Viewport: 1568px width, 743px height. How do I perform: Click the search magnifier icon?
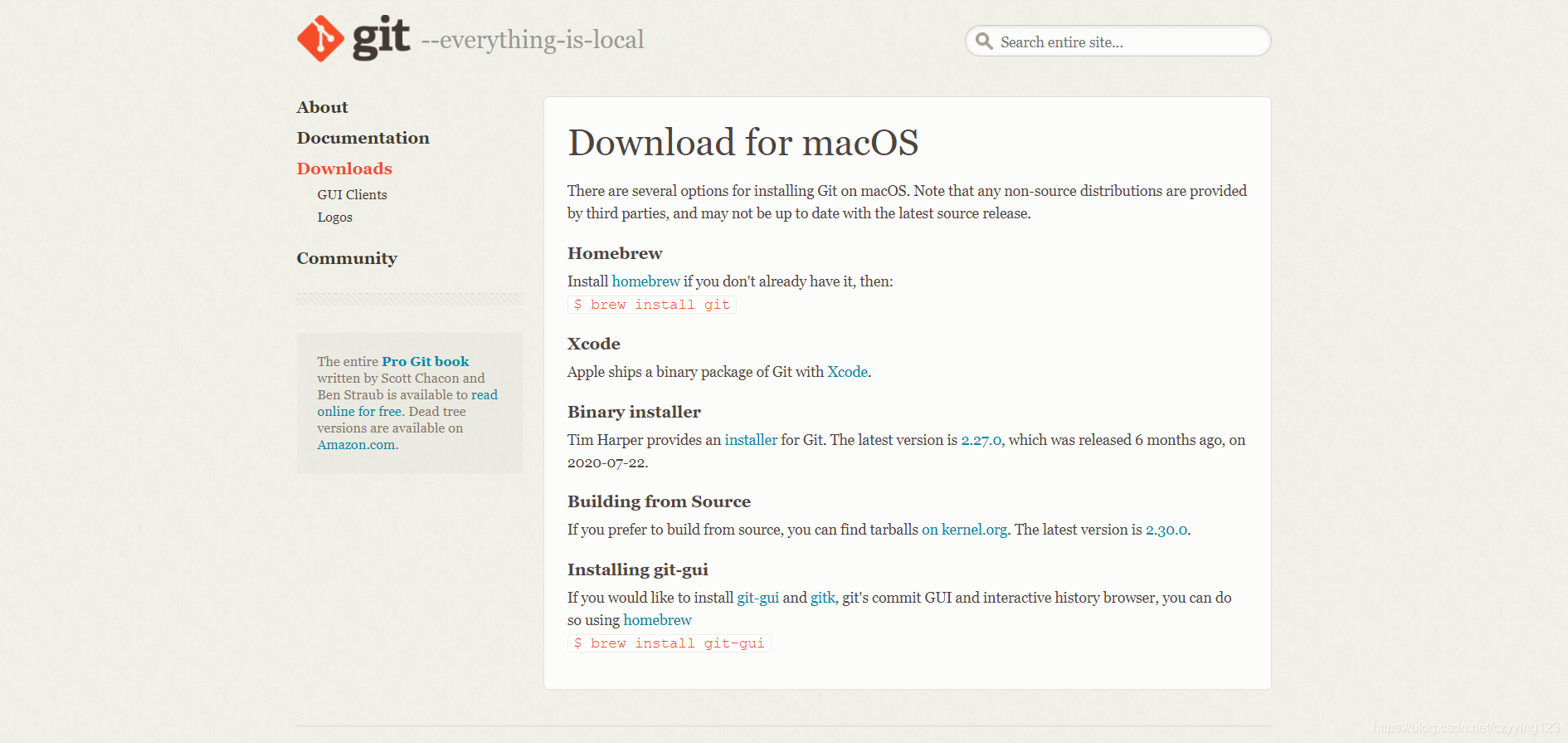[x=984, y=42]
